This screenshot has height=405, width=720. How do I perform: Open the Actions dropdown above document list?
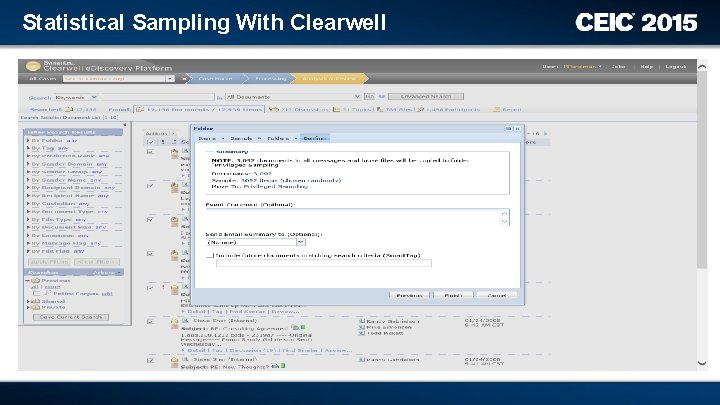point(160,134)
